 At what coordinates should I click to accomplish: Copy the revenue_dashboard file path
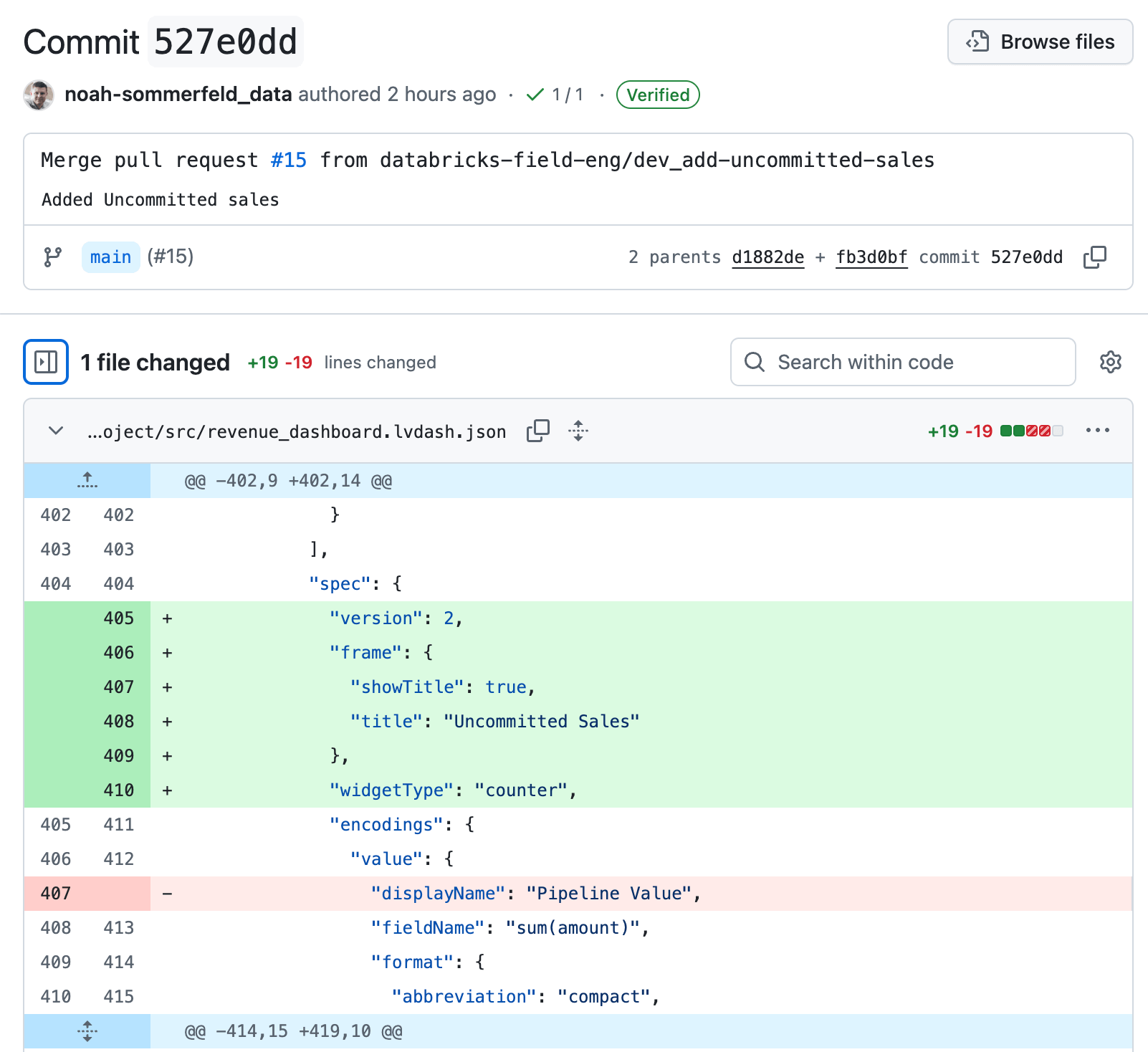pyautogui.click(x=537, y=431)
